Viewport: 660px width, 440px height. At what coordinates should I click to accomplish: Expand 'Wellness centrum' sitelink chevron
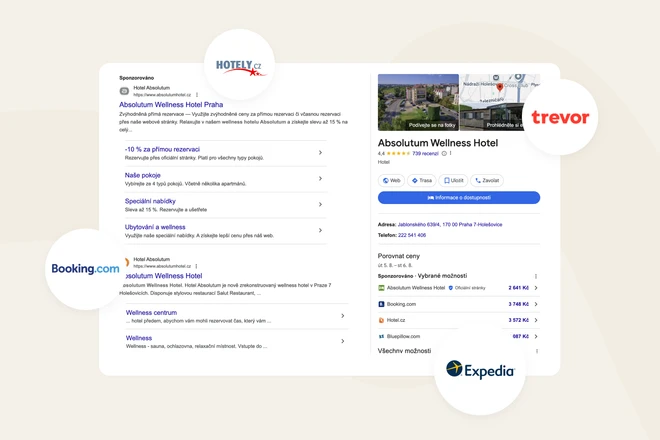(343, 315)
